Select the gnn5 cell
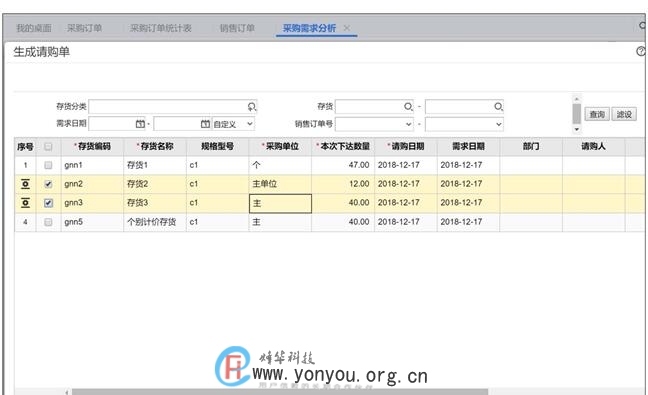This screenshot has height=395, width=648. (92, 222)
